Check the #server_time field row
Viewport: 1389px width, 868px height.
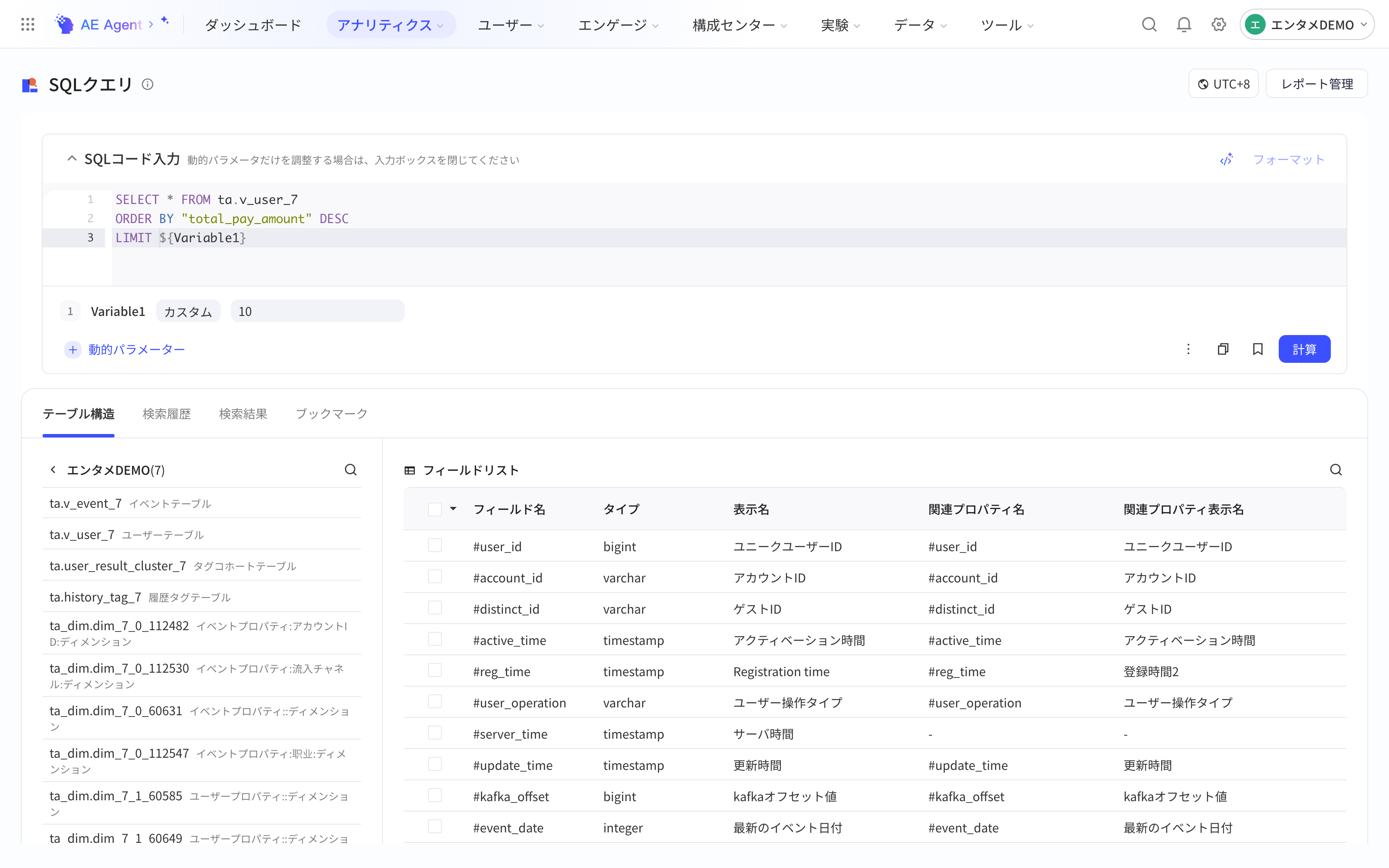pyautogui.click(x=435, y=733)
